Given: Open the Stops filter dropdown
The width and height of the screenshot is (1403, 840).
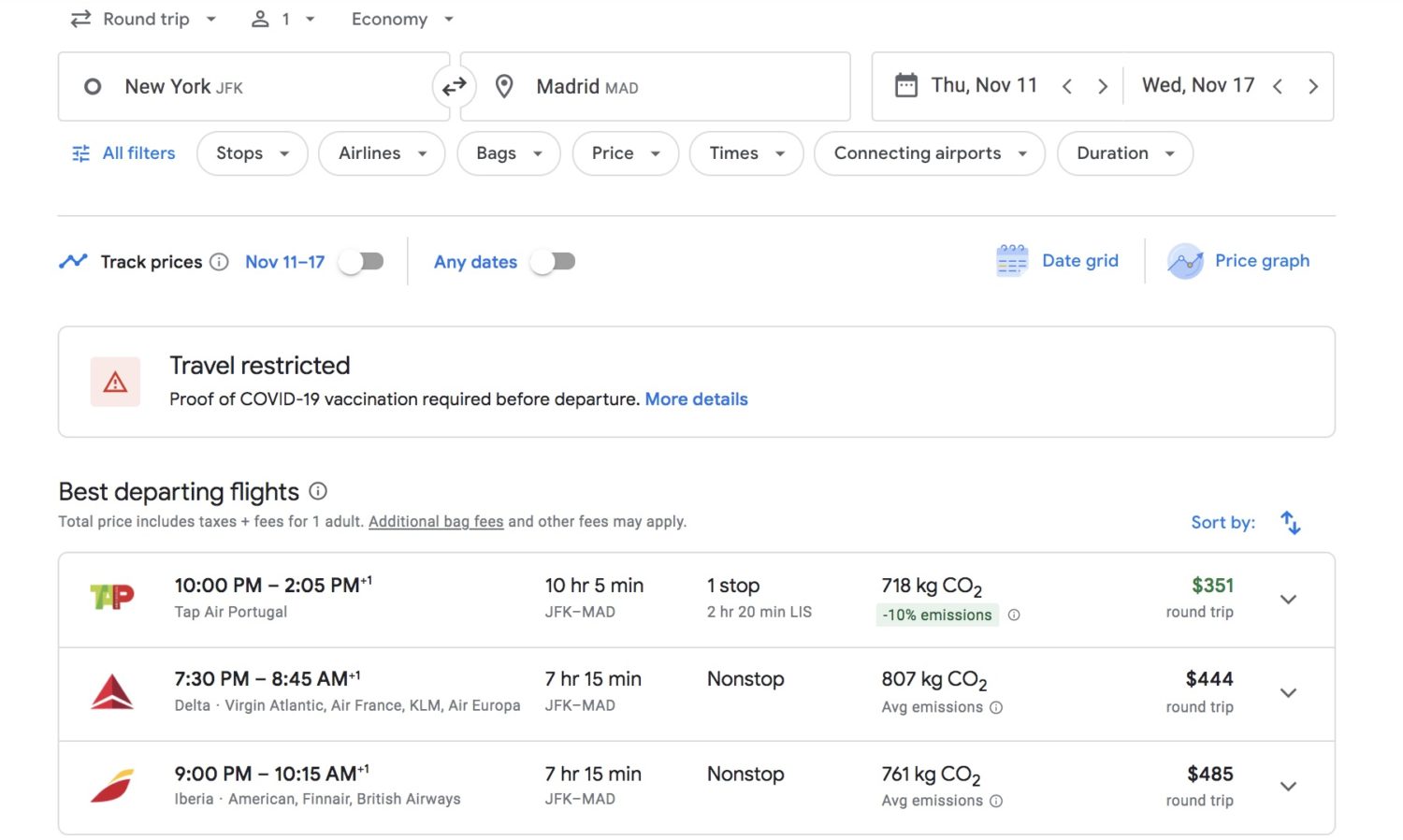Looking at the screenshot, I should click(252, 153).
